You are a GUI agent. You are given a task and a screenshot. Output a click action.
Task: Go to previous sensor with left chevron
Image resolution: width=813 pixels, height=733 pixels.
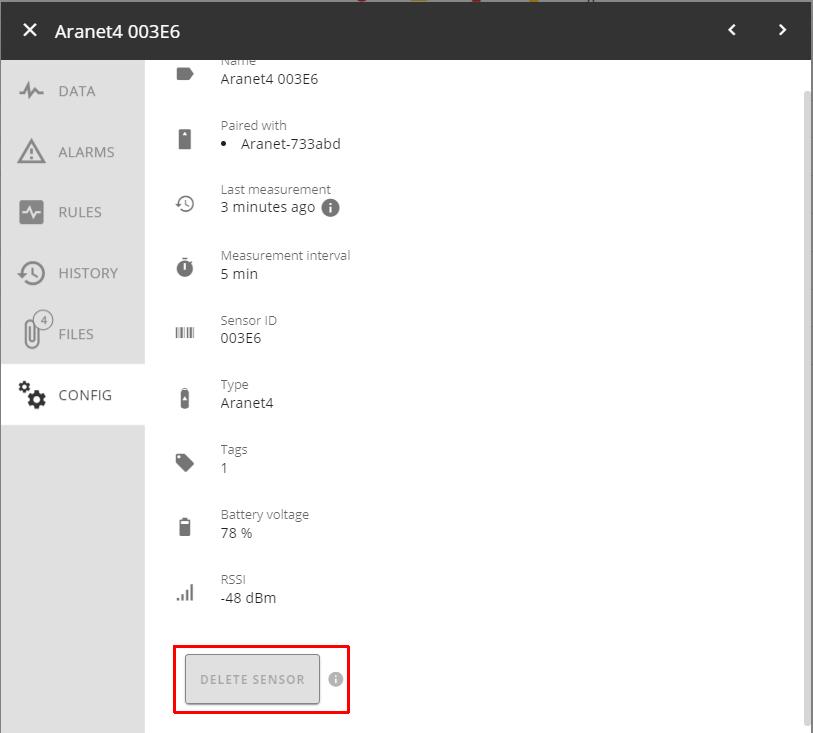click(732, 30)
